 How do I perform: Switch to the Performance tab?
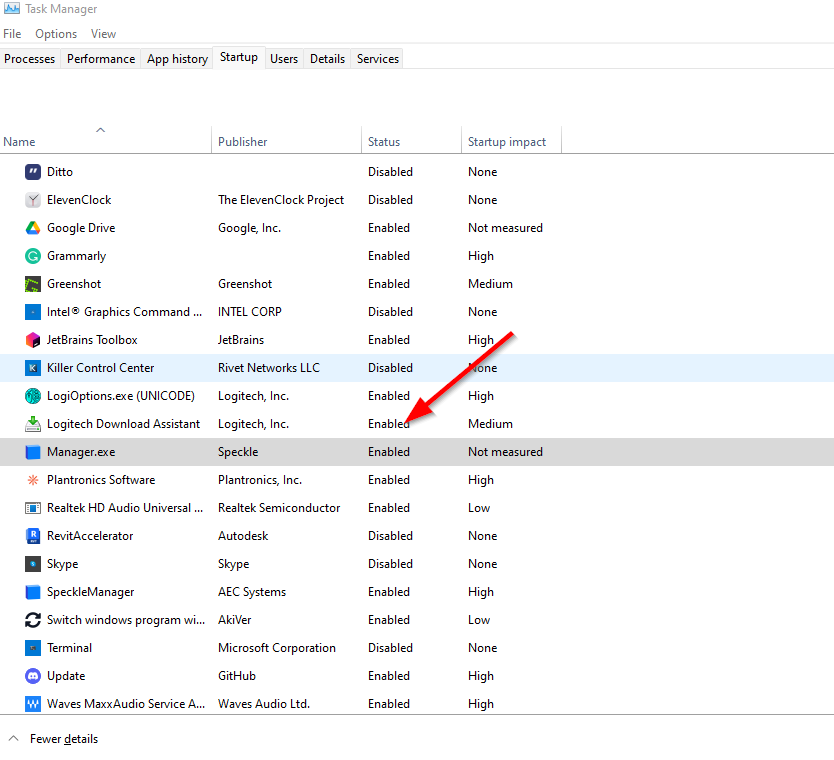[101, 59]
